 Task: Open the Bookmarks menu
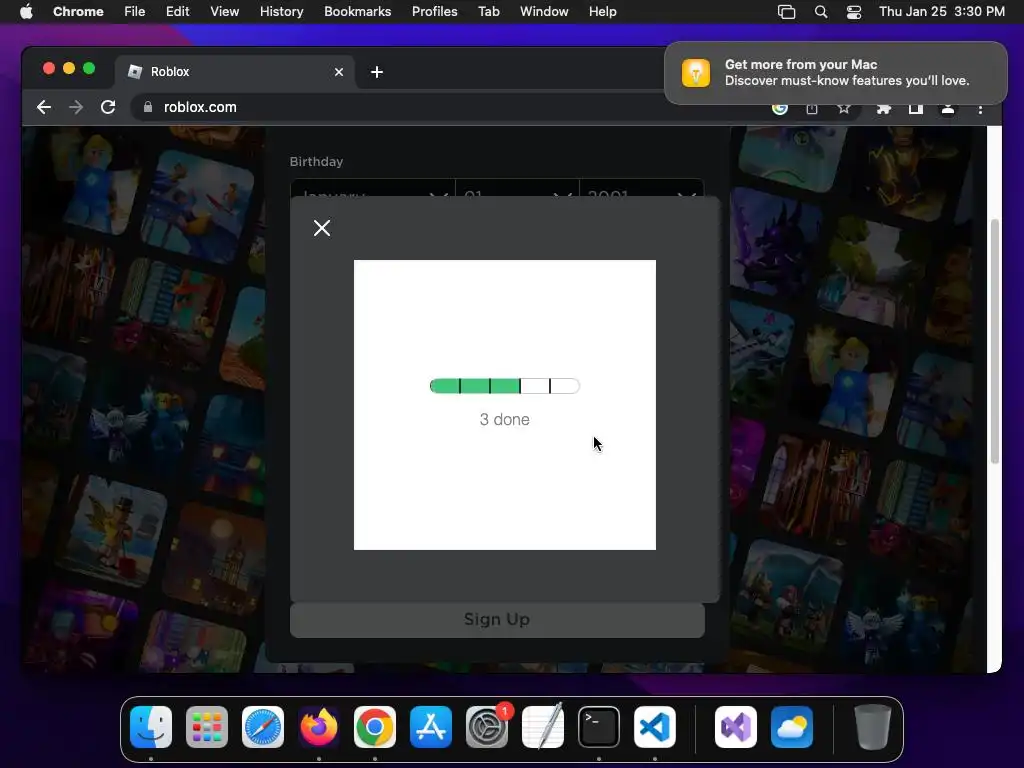pos(357,12)
